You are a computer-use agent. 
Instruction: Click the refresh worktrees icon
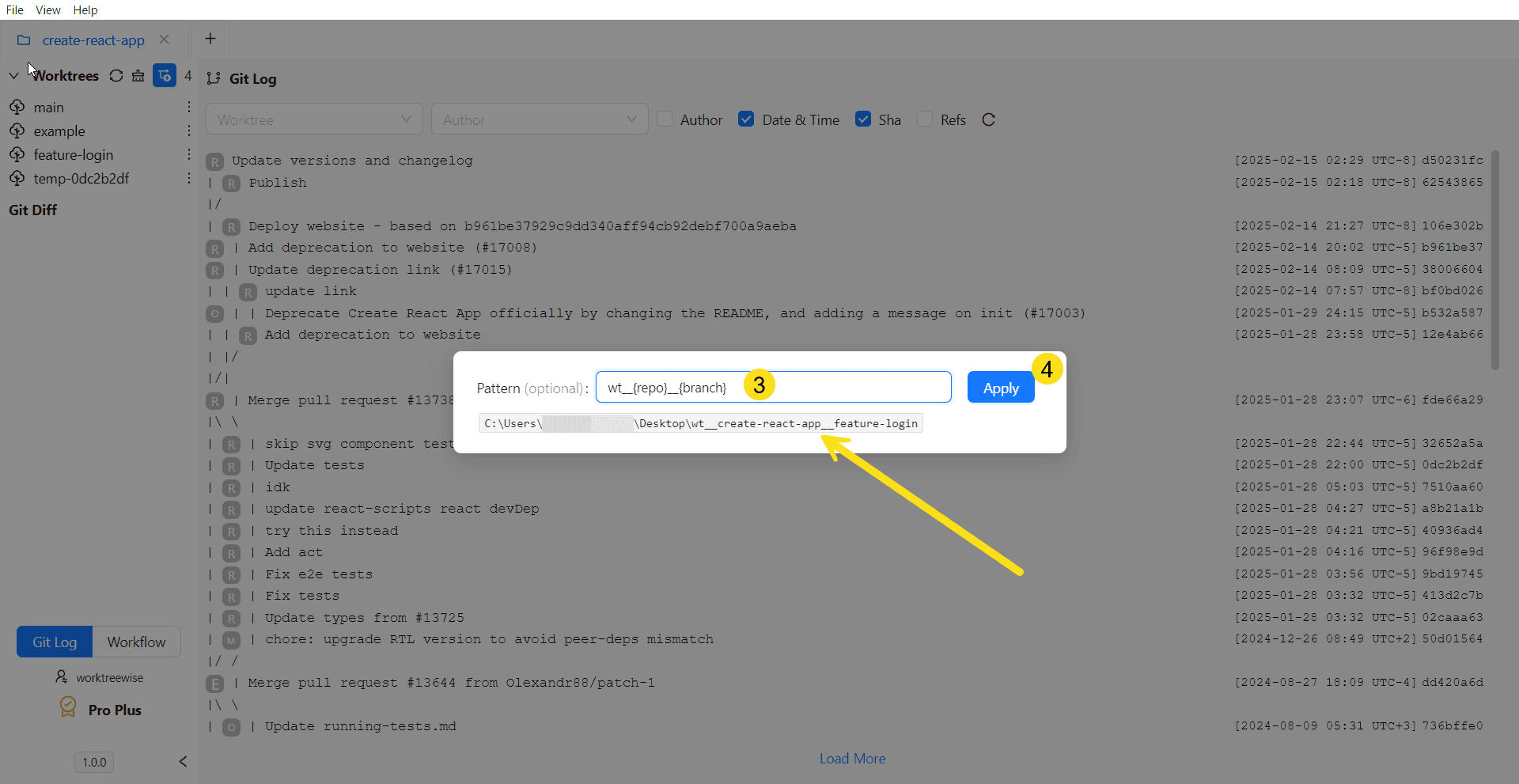[x=116, y=76]
